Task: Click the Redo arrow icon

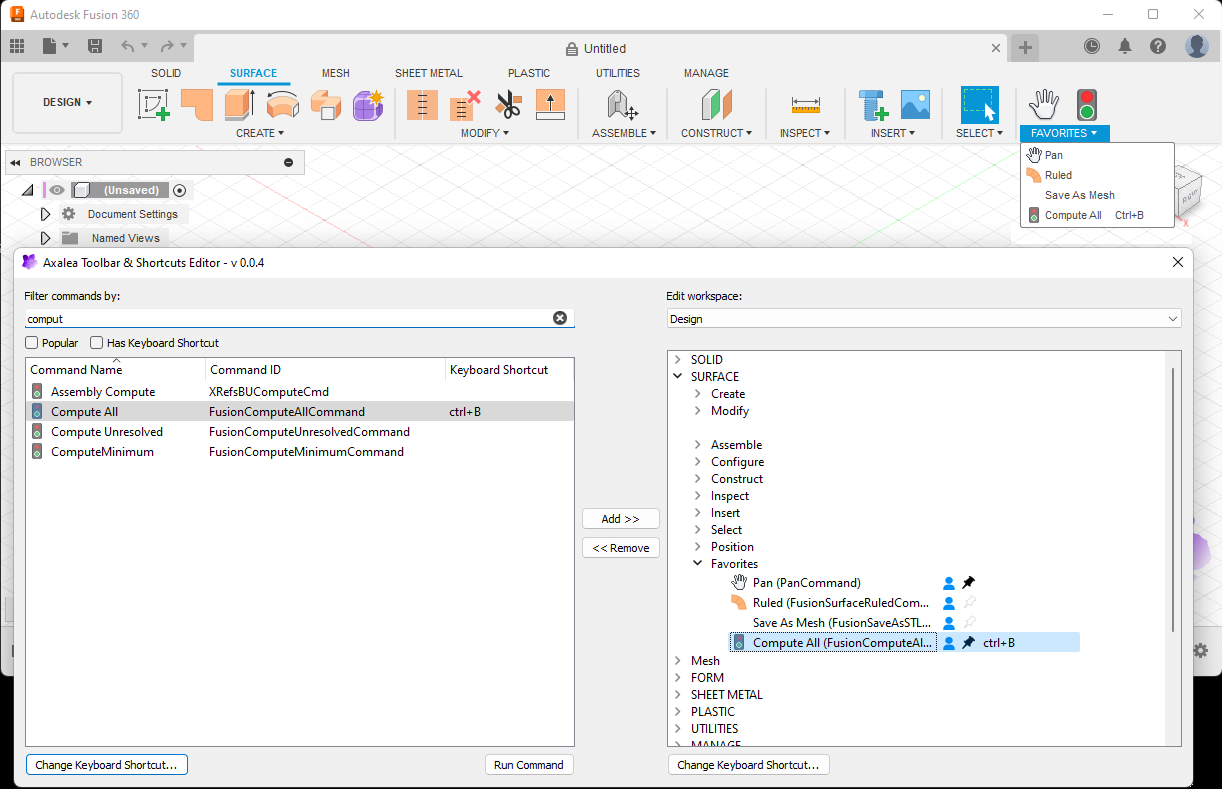Action: pos(167,46)
